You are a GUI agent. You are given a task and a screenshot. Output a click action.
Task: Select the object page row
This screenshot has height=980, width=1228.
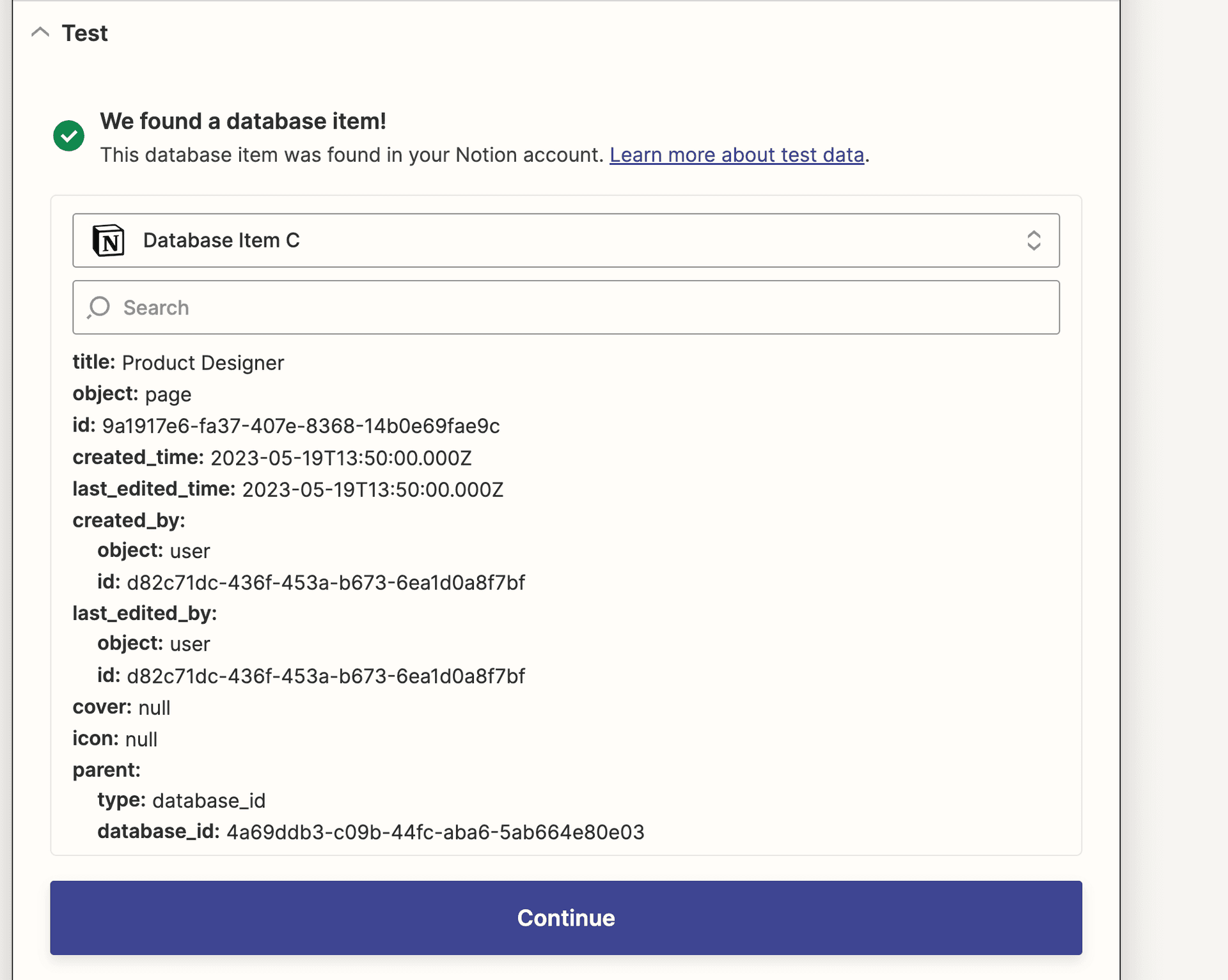click(x=132, y=394)
